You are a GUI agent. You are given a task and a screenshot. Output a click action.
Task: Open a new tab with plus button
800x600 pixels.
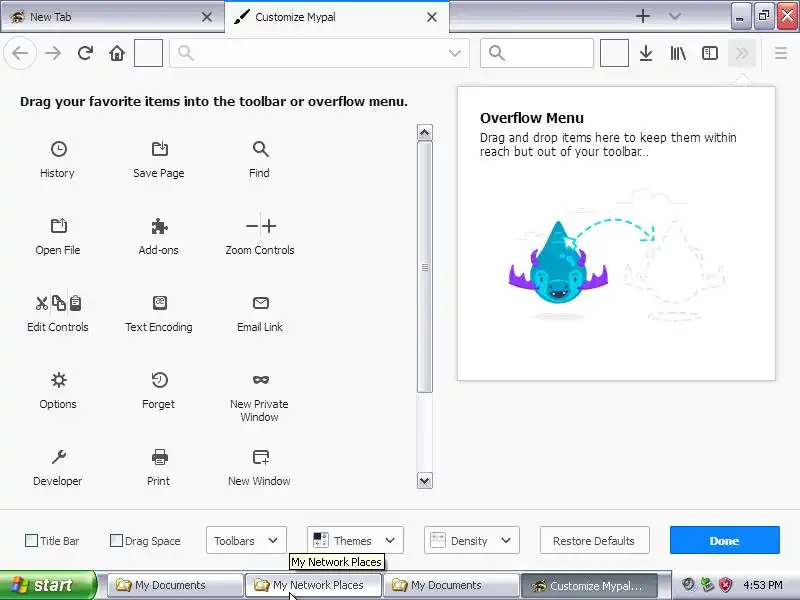click(x=643, y=16)
